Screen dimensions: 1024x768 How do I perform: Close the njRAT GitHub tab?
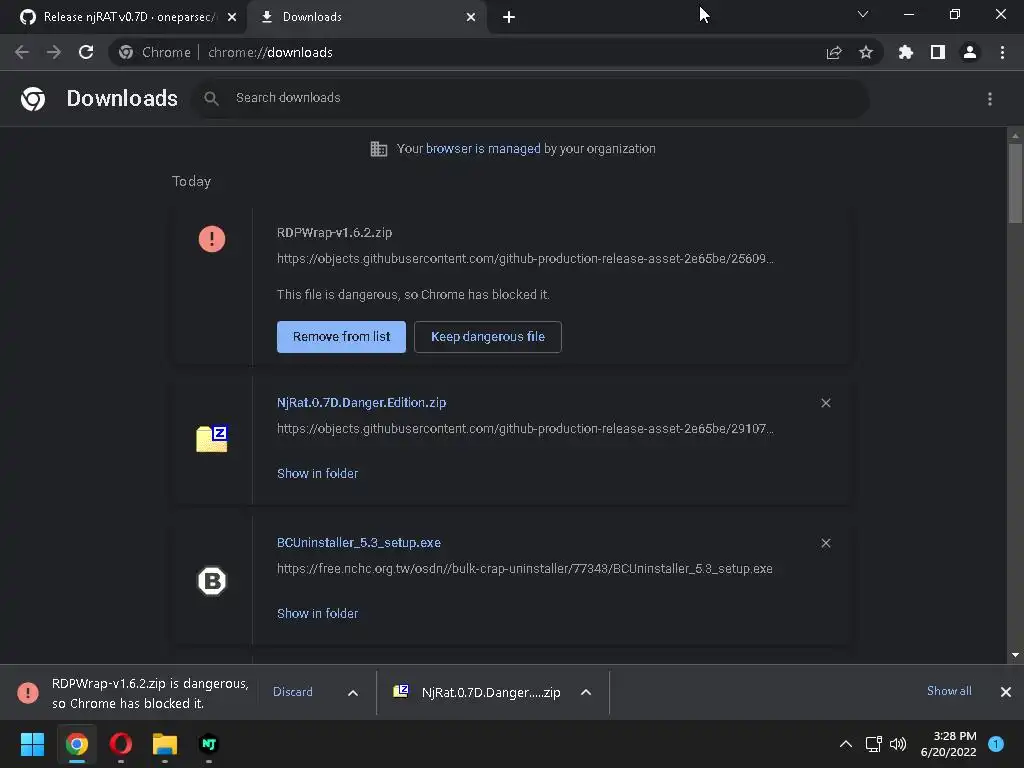232,17
